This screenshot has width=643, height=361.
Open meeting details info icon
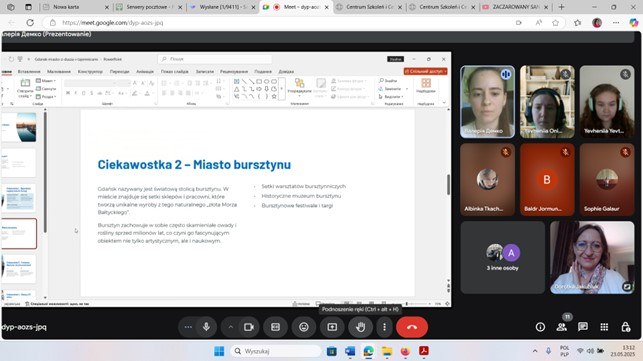click(540, 327)
